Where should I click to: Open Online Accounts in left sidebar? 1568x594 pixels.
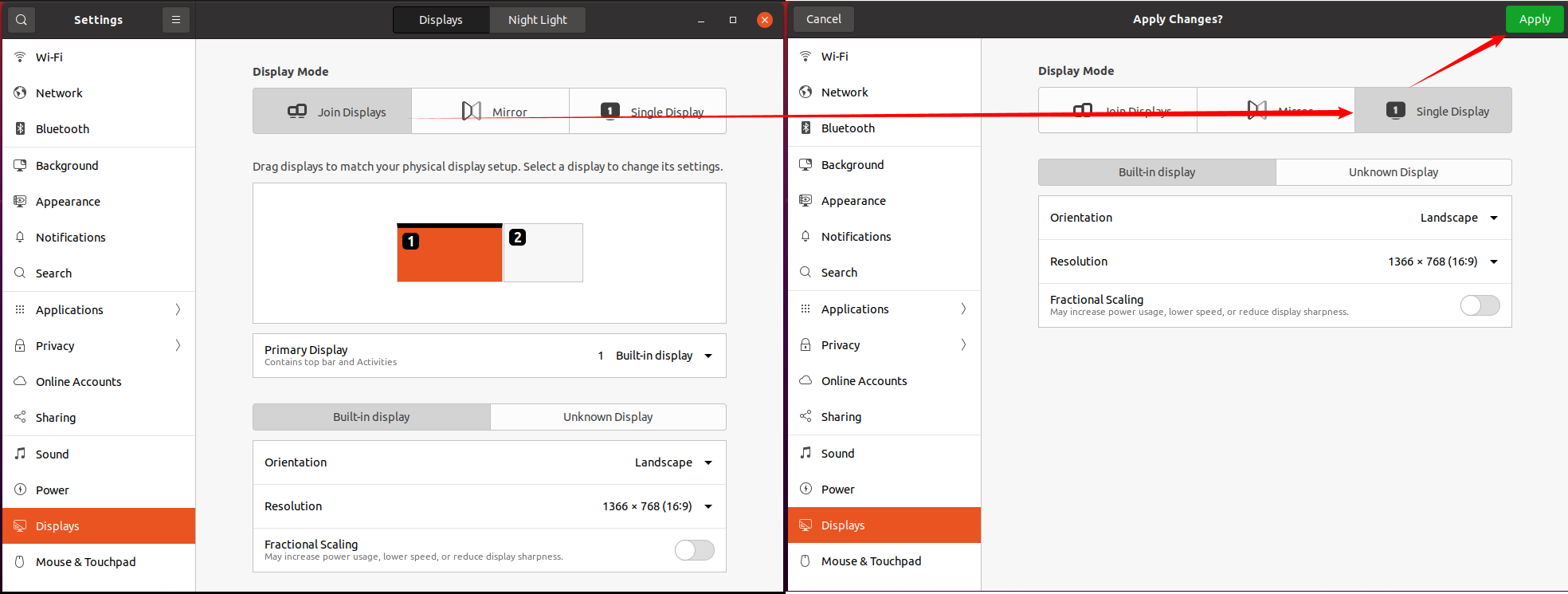(99, 382)
